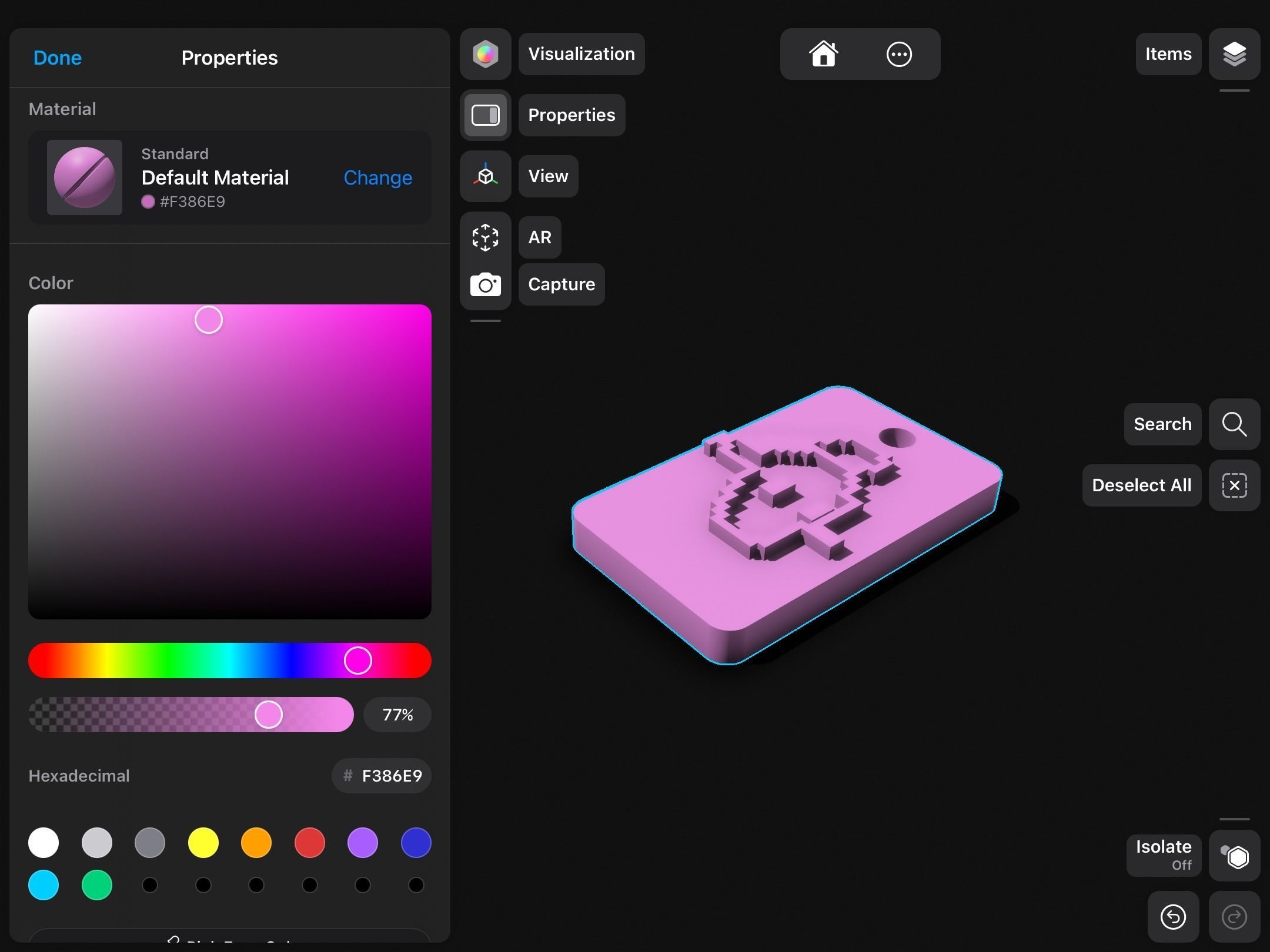Click the hue rainbow slider
The image size is (1270, 952).
229,661
